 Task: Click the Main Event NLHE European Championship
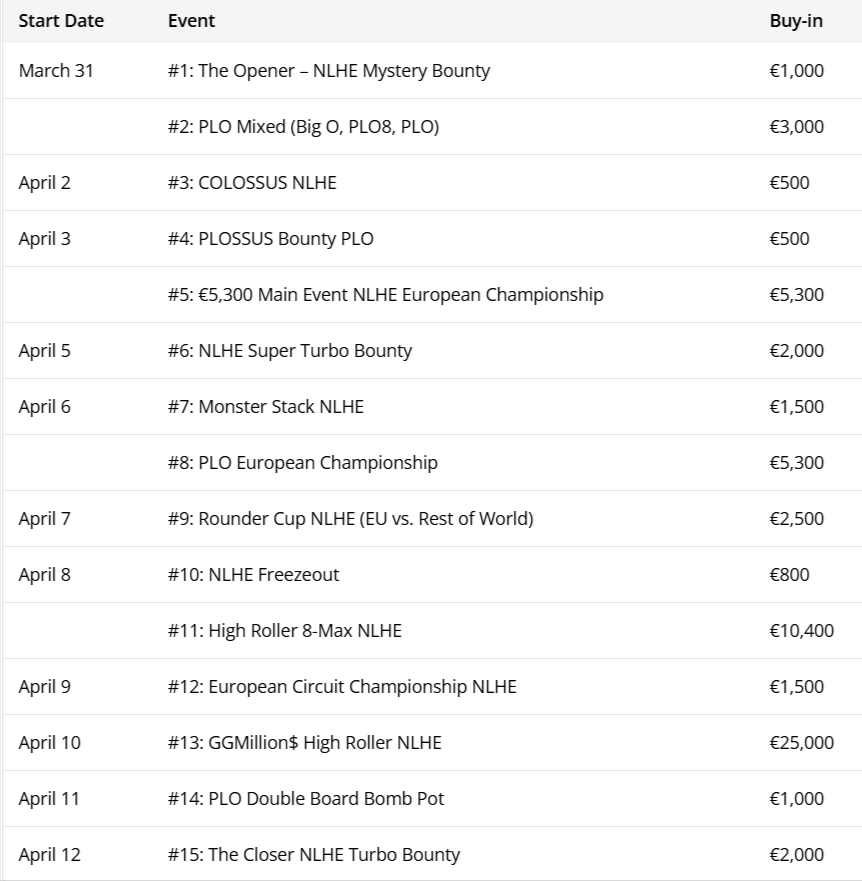tap(385, 295)
